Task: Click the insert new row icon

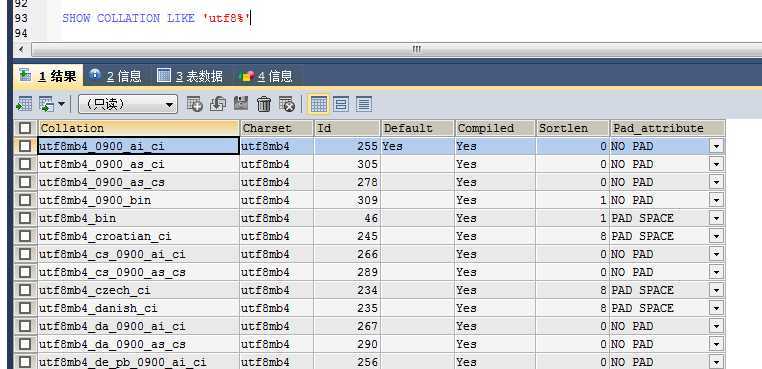Action: click(194, 104)
